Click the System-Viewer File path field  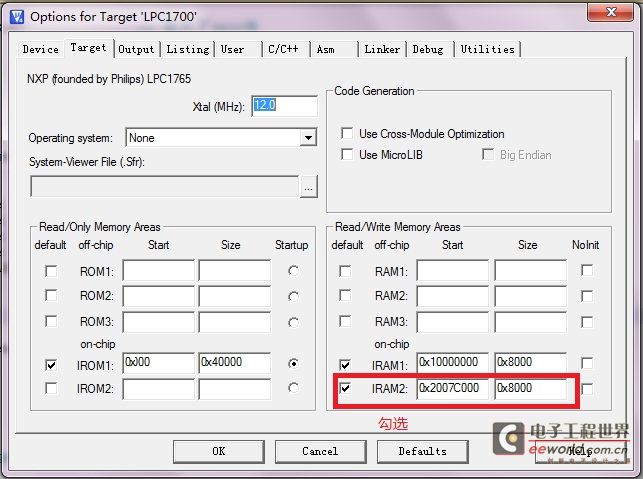164,186
